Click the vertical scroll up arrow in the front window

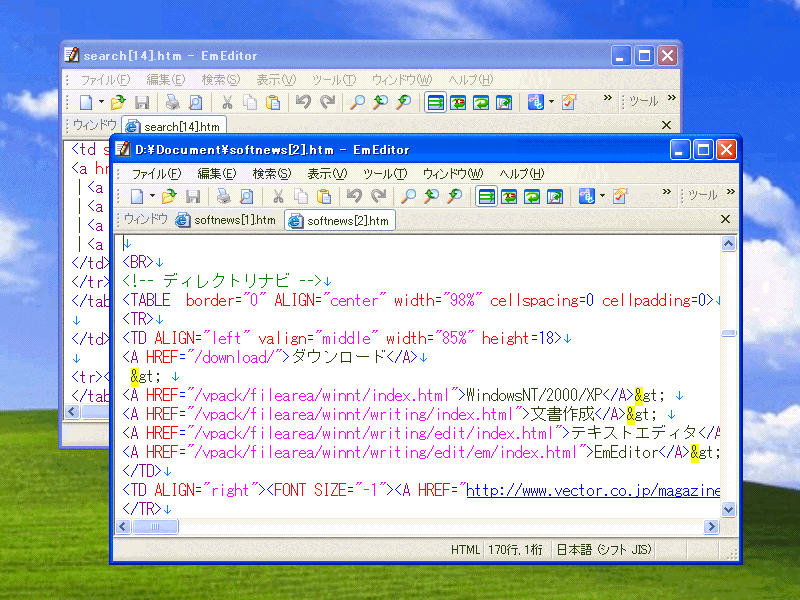pyautogui.click(x=729, y=244)
